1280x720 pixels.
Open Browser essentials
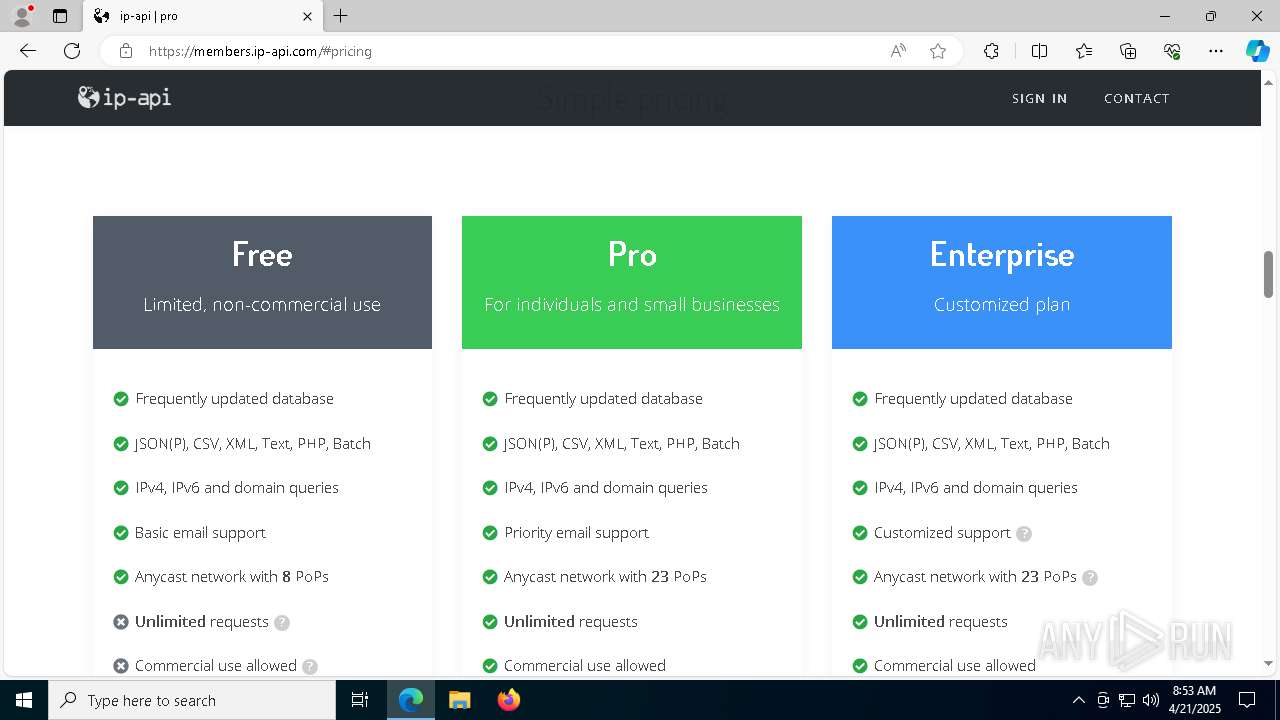click(1172, 51)
